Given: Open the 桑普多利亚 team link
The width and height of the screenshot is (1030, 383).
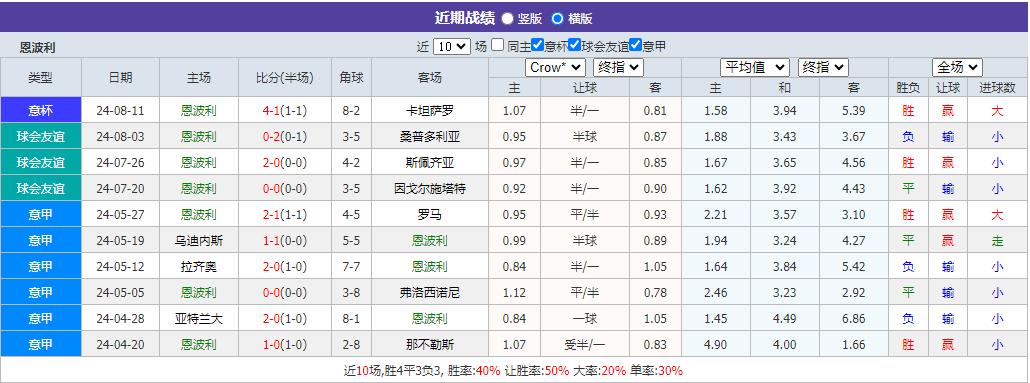Looking at the screenshot, I should pyautogui.click(x=430, y=137).
